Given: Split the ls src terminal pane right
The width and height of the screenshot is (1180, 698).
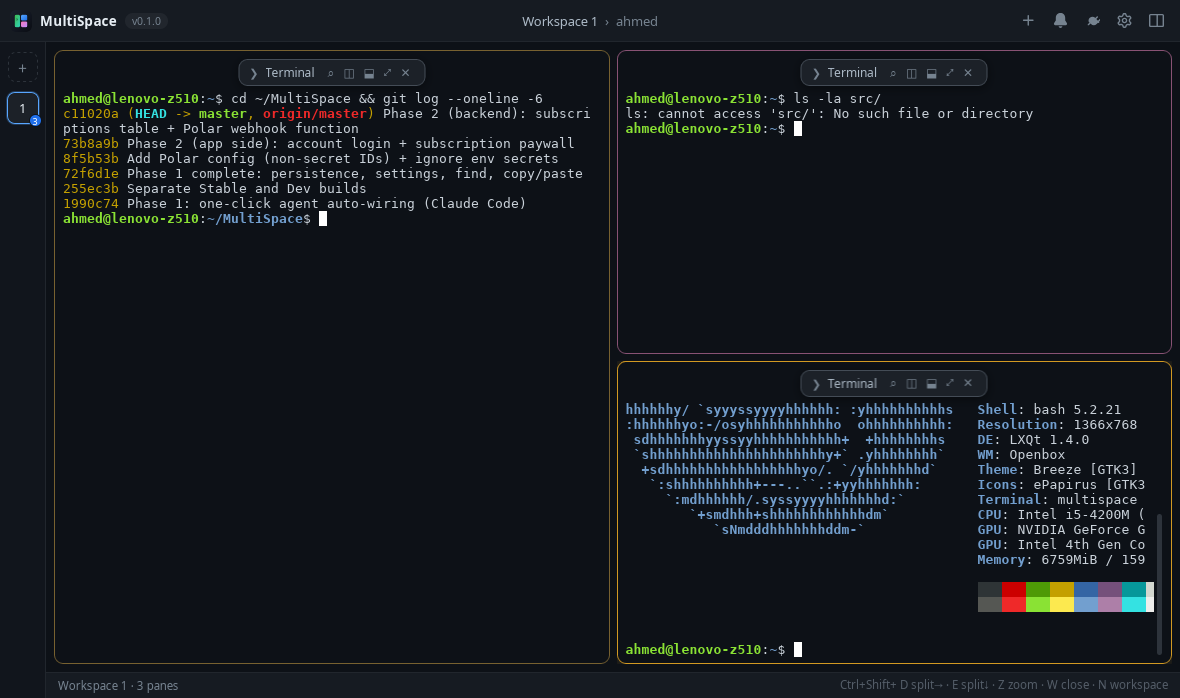Looking at the screenshot, I should [x=911, y=73].
